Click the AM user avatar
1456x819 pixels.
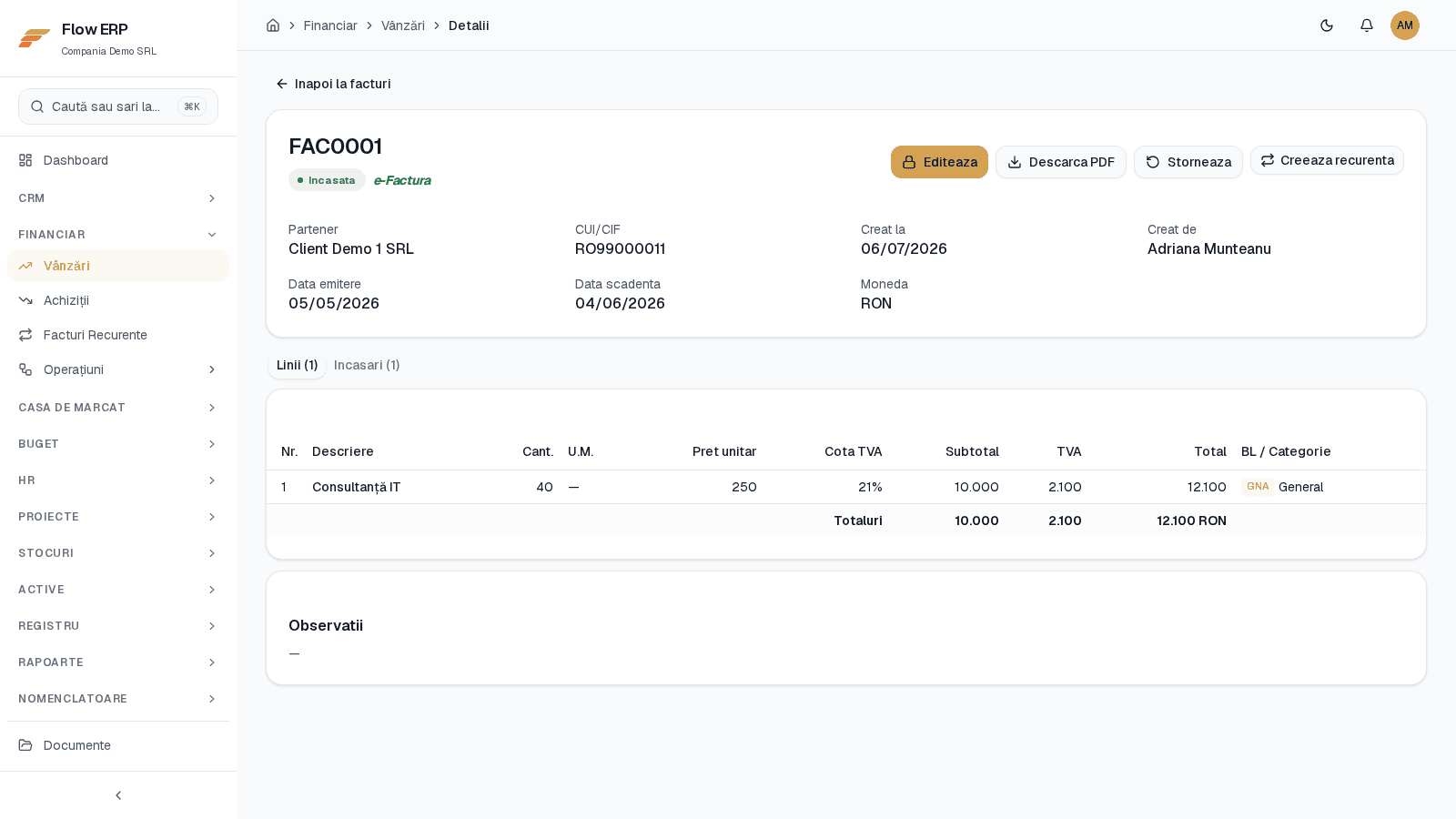point(1405,25)
